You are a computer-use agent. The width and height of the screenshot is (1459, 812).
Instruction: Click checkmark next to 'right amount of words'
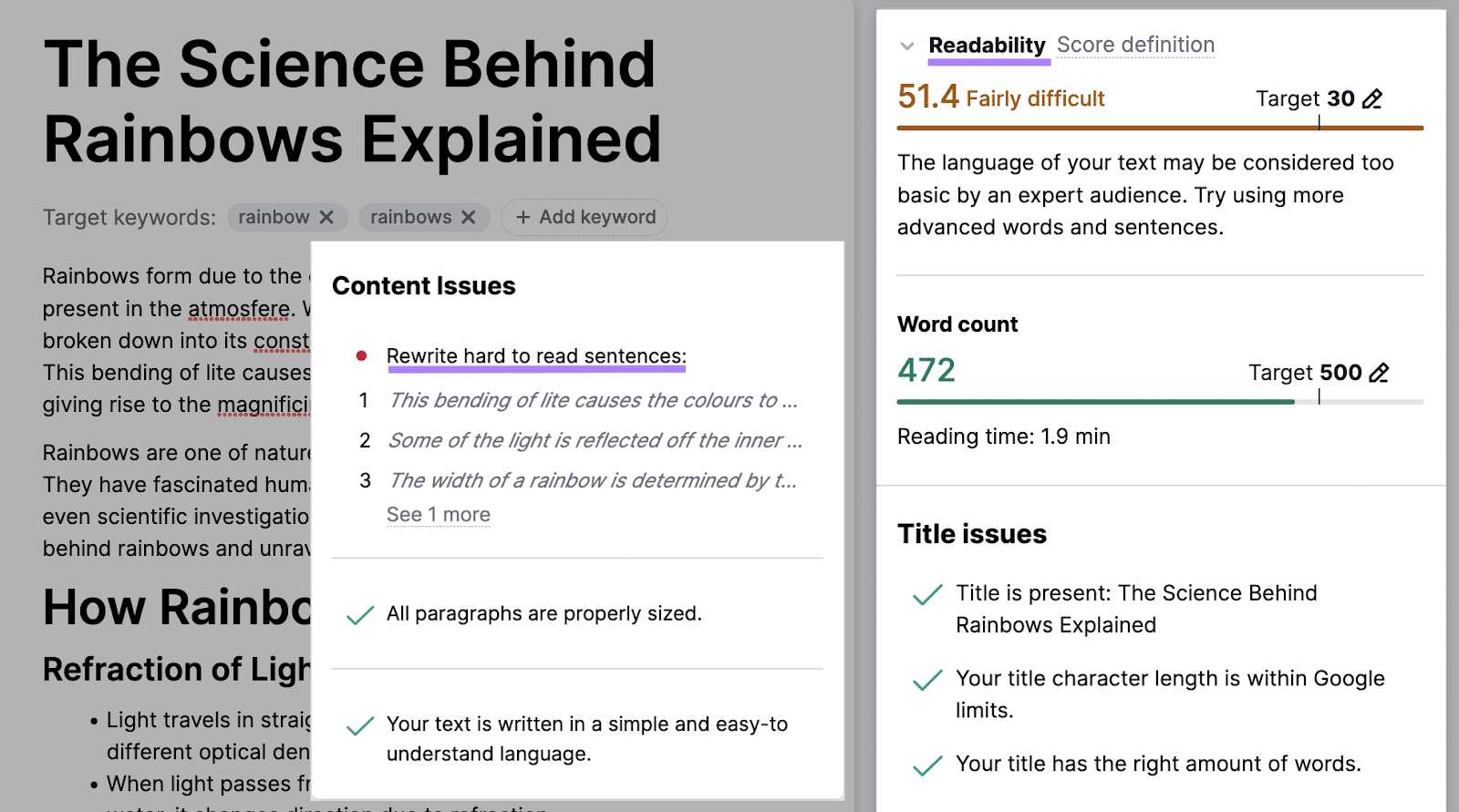[x=927, y=766]
